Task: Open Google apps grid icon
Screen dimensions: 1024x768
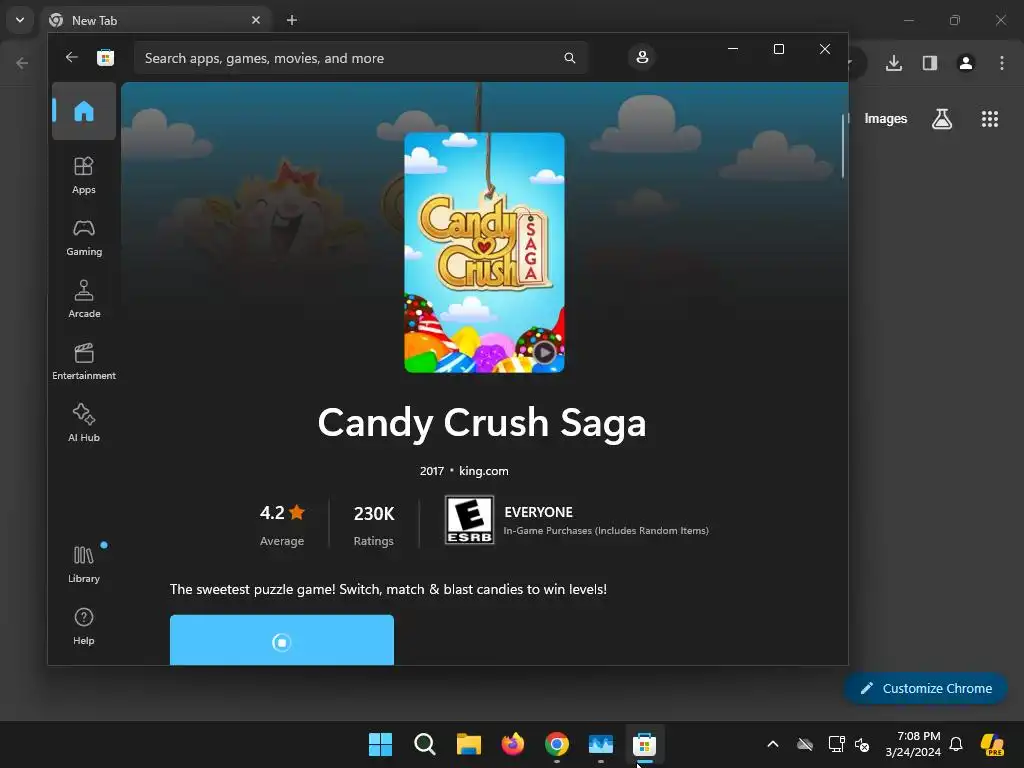Action: click(989, 119)
